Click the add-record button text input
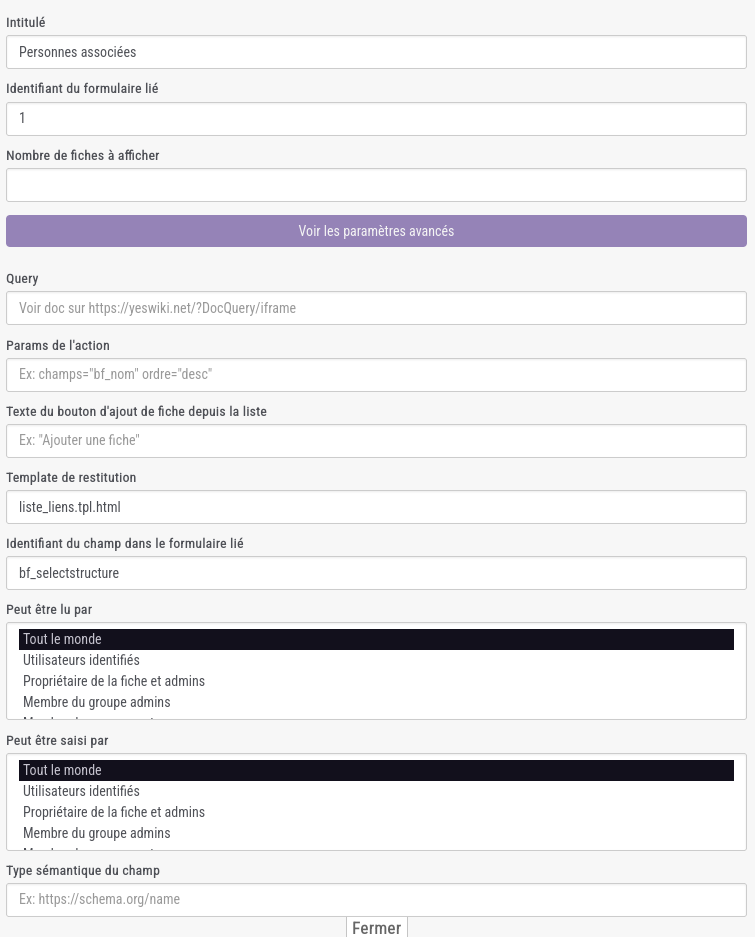Screen dimensions: 755x937 pyautogui.click(x=376, y=441)
